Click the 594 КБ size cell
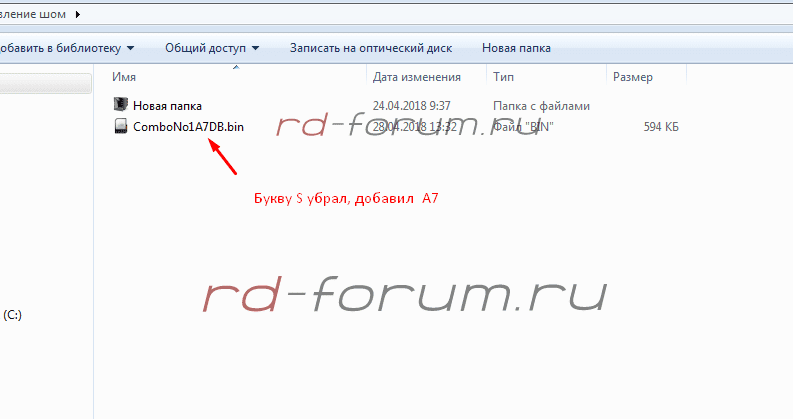 661,127
